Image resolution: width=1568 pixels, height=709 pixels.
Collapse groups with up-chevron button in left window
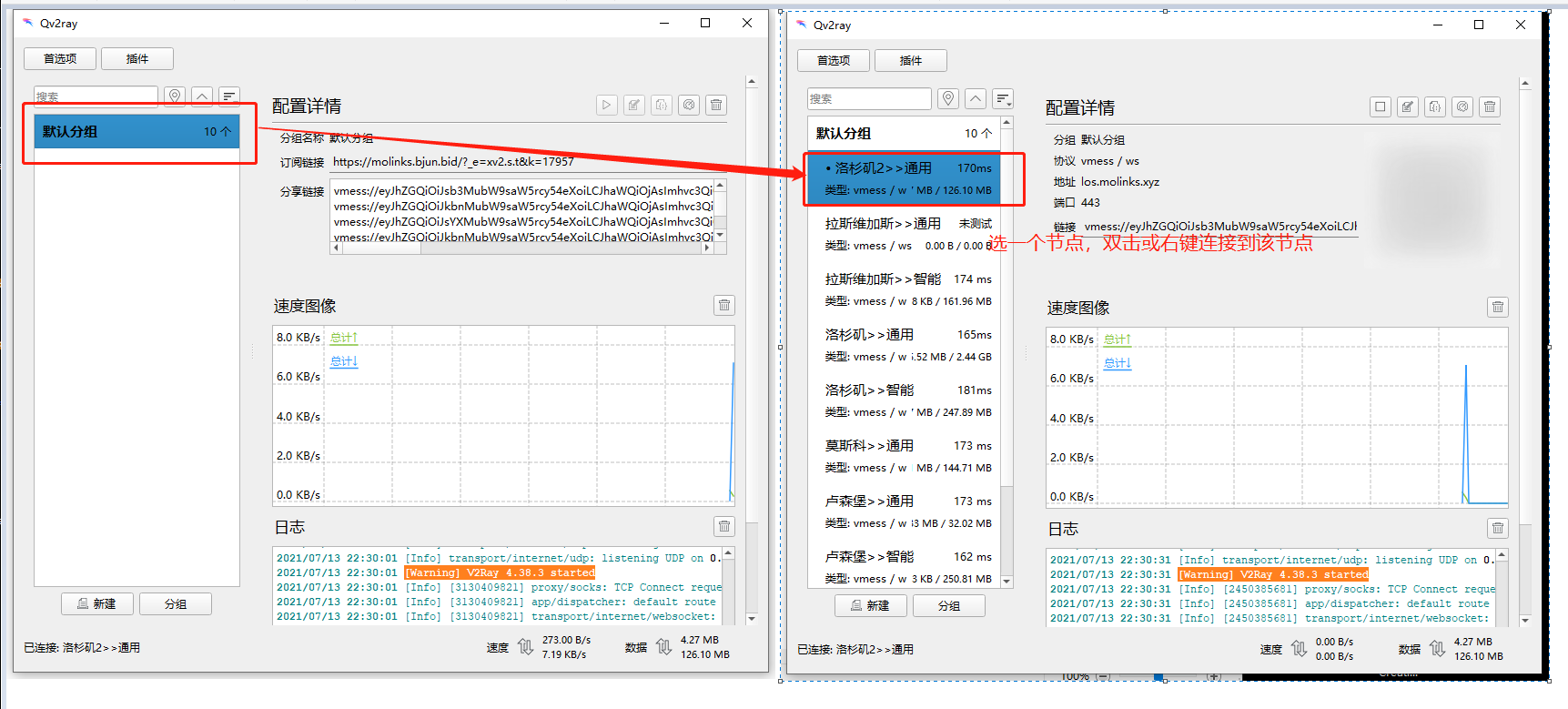pyautogui.click(x=202, y=96)
